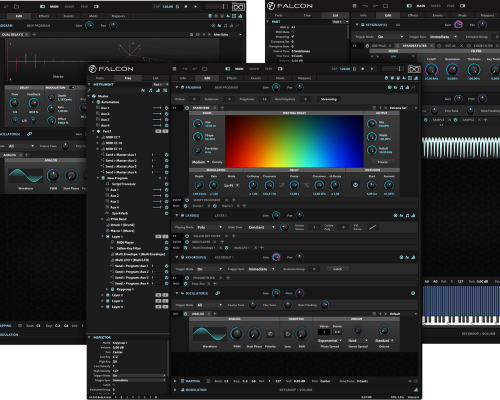The width and height of the screenshot is (500, 400).
Task: Switch to MIXER view in front window
Action: 254,69
